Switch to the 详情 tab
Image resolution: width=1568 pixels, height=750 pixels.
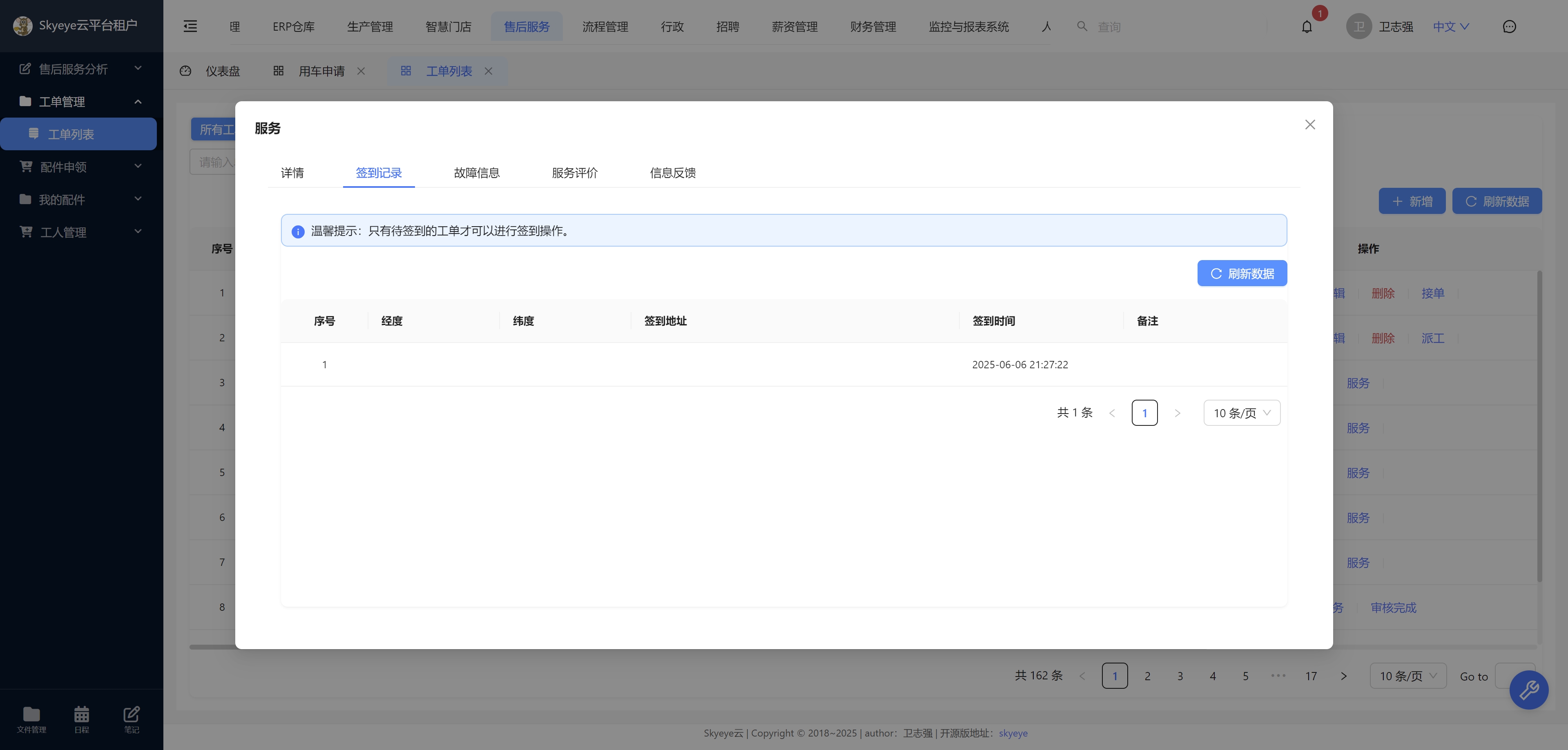coord(292,173)
